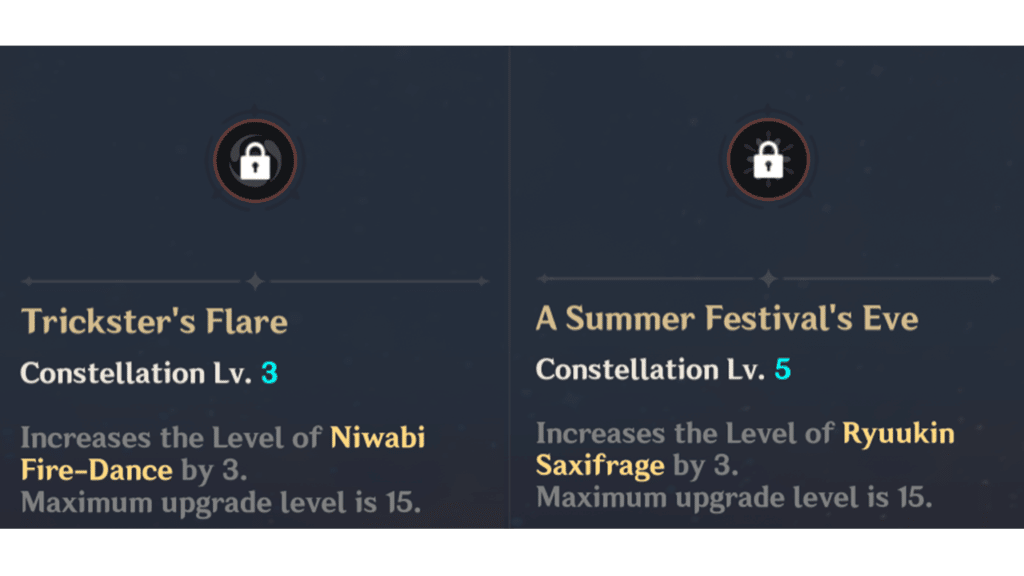Viewport: 1024px width, 576px height.
Task: Click the center star ornament above A Summer Festival's Eve
Action: 769,279
